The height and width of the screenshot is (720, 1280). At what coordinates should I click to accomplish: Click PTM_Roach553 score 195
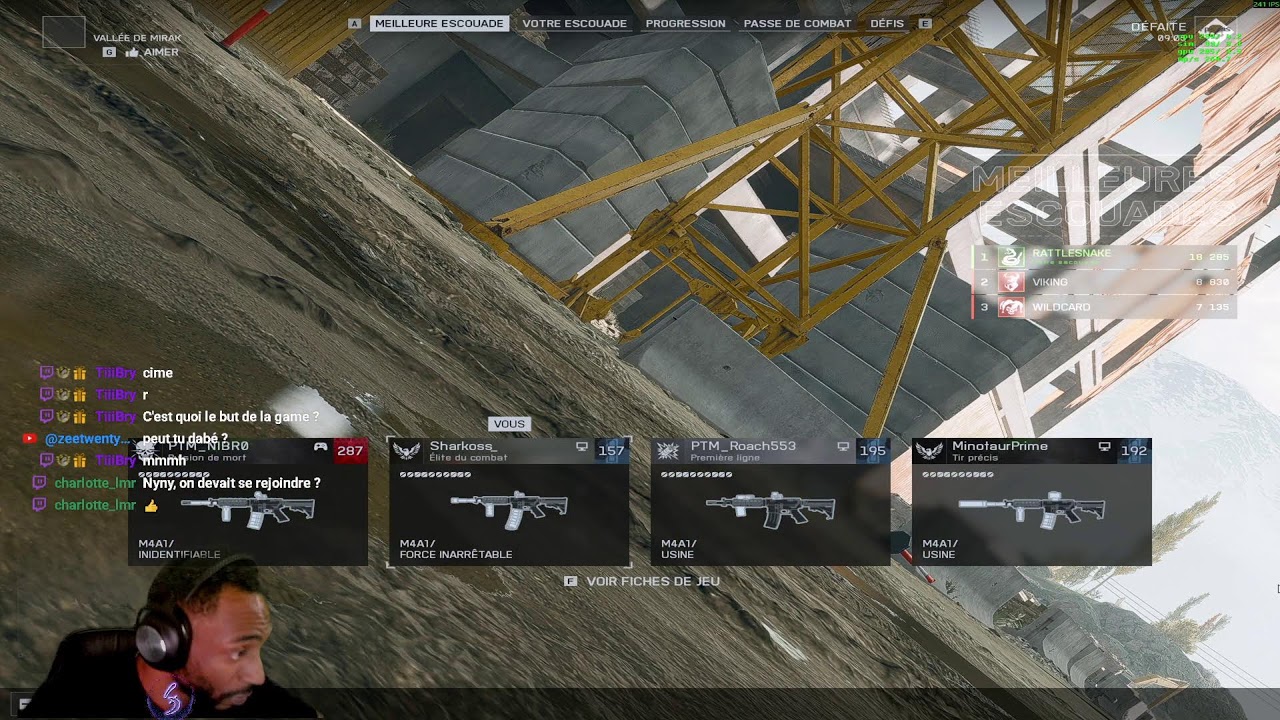coord(872,451)
